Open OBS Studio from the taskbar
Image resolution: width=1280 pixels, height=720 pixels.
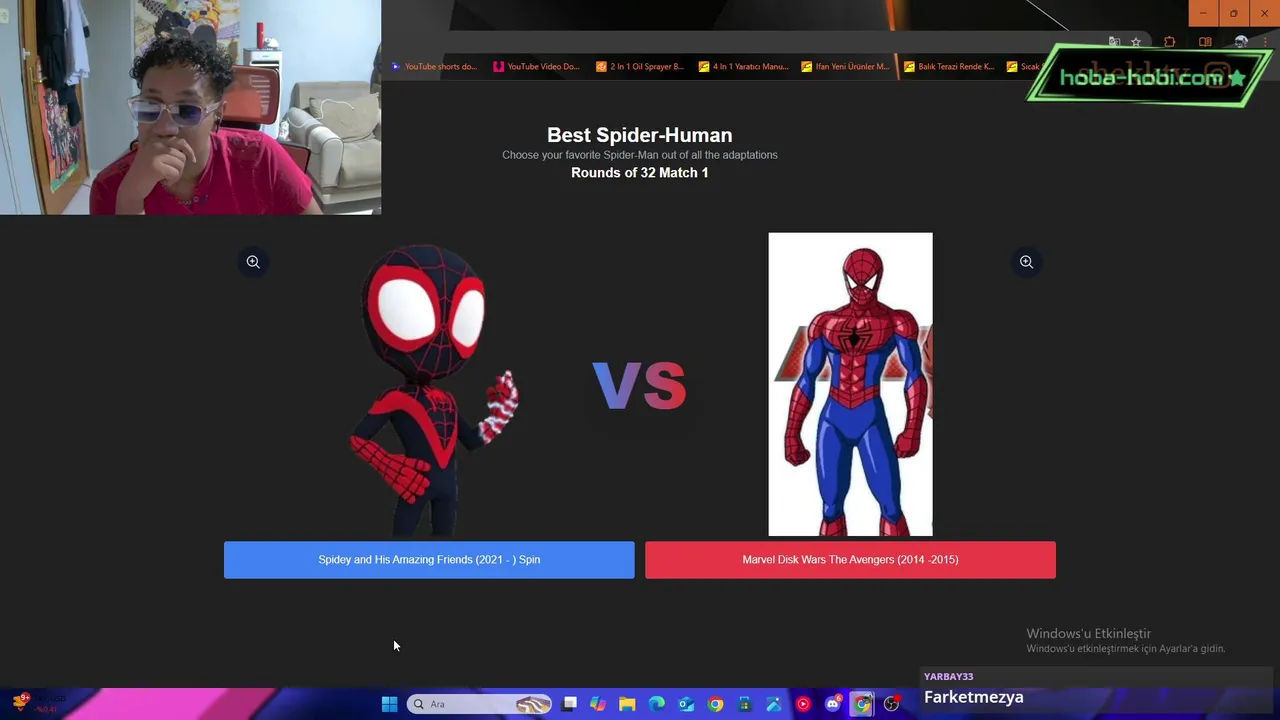[x=892, y=704]
